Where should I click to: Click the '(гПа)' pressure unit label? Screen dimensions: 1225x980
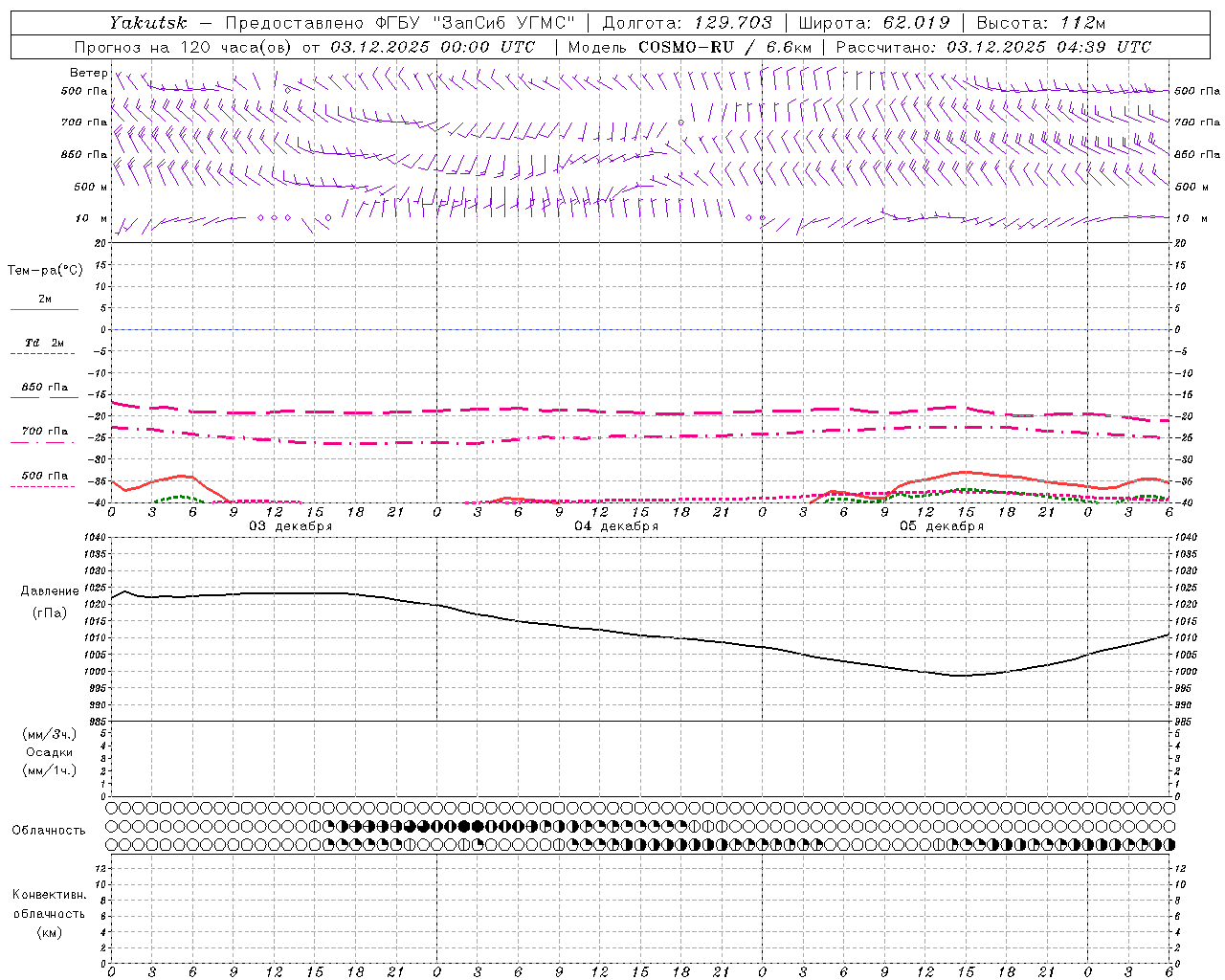50,613
